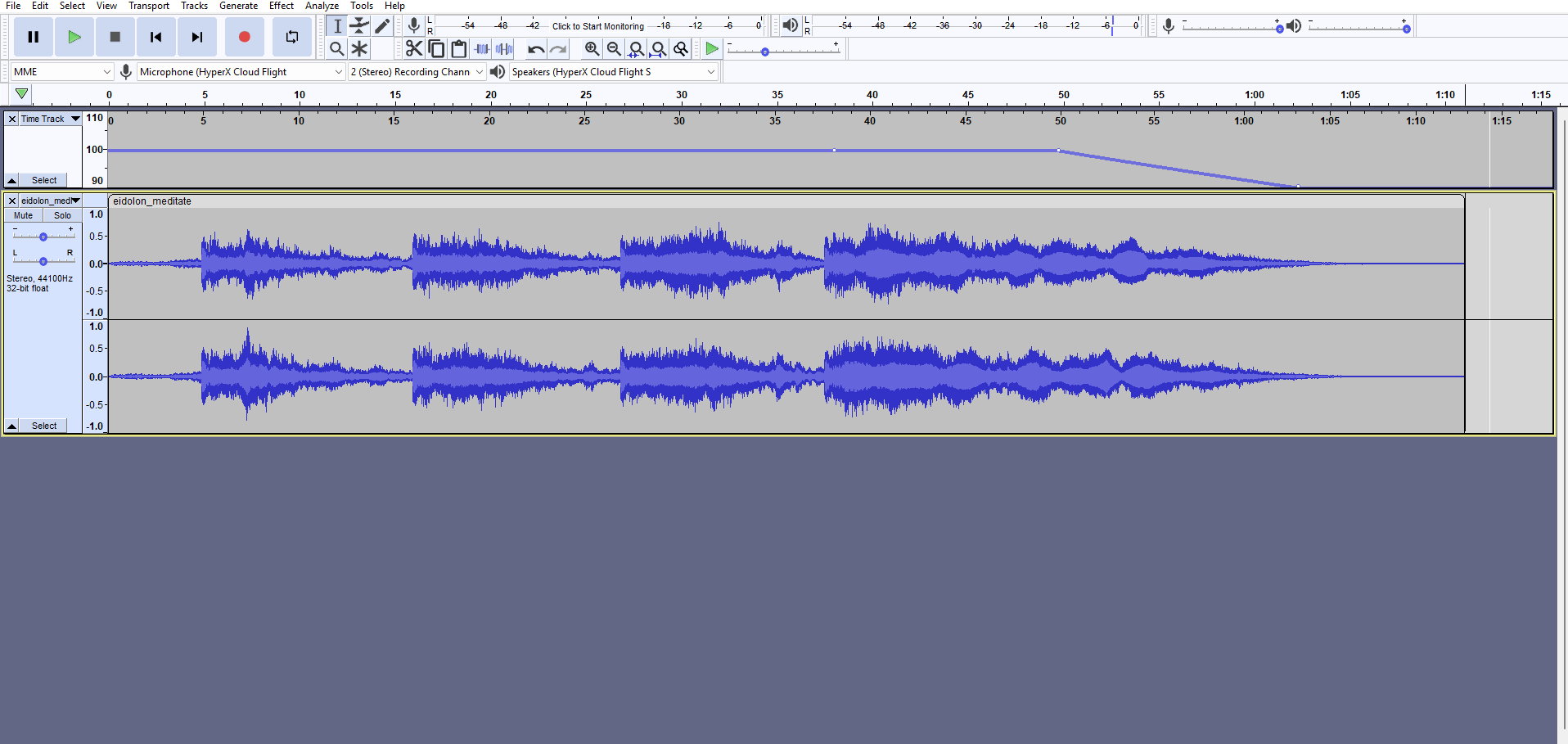Close the eidolon_med audio track with X
The width and height of the screenshot is (1568, 744).
(12, 201)
